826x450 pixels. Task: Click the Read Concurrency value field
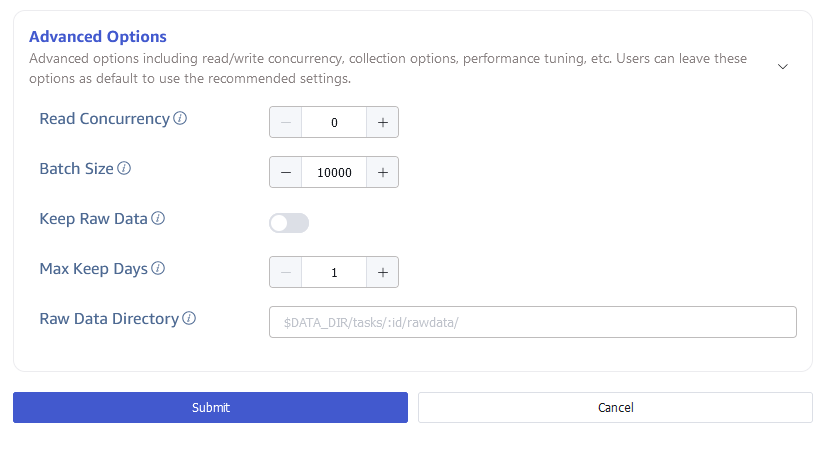point(334,122)
